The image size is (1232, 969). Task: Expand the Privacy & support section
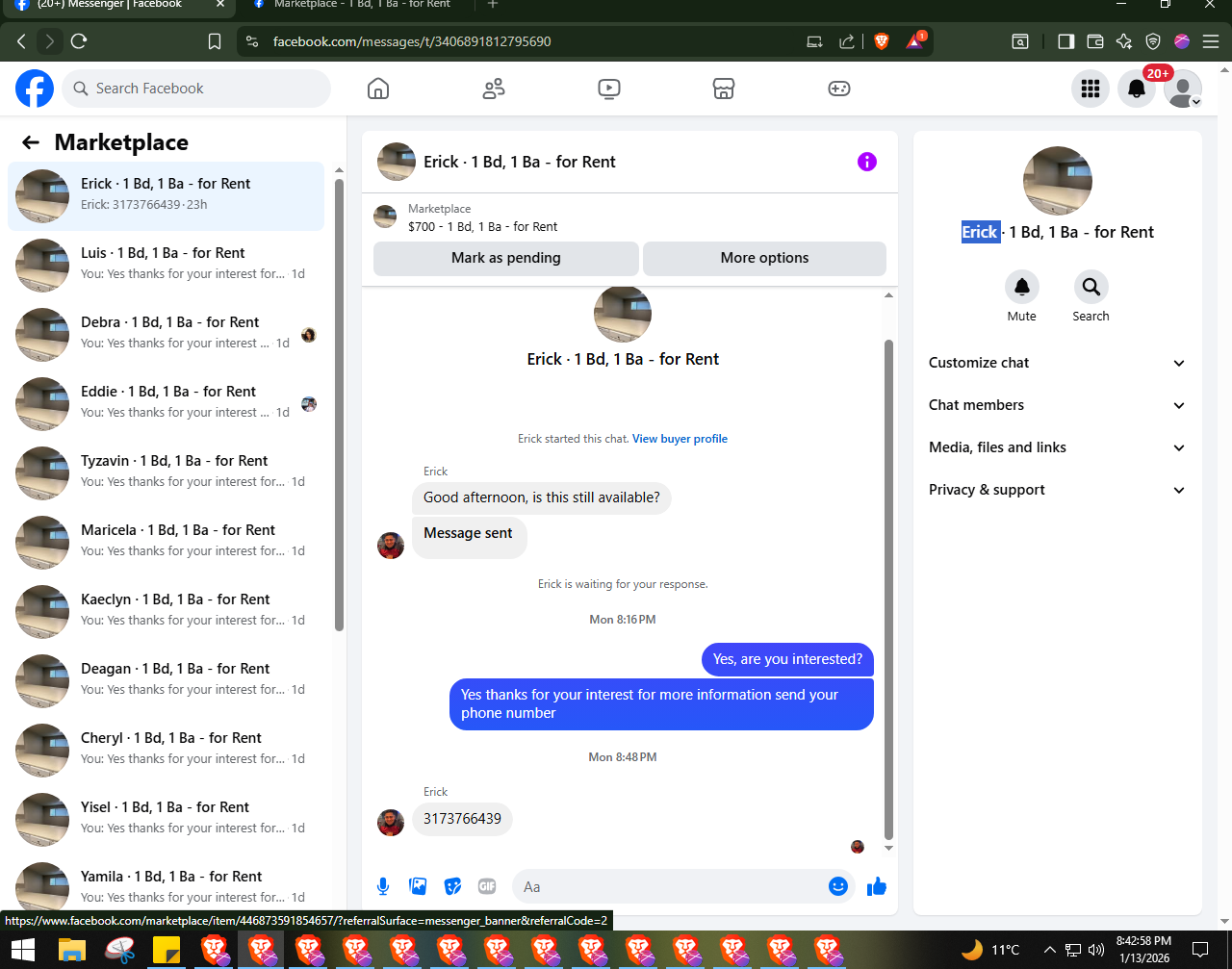(x=1057, y=490)
